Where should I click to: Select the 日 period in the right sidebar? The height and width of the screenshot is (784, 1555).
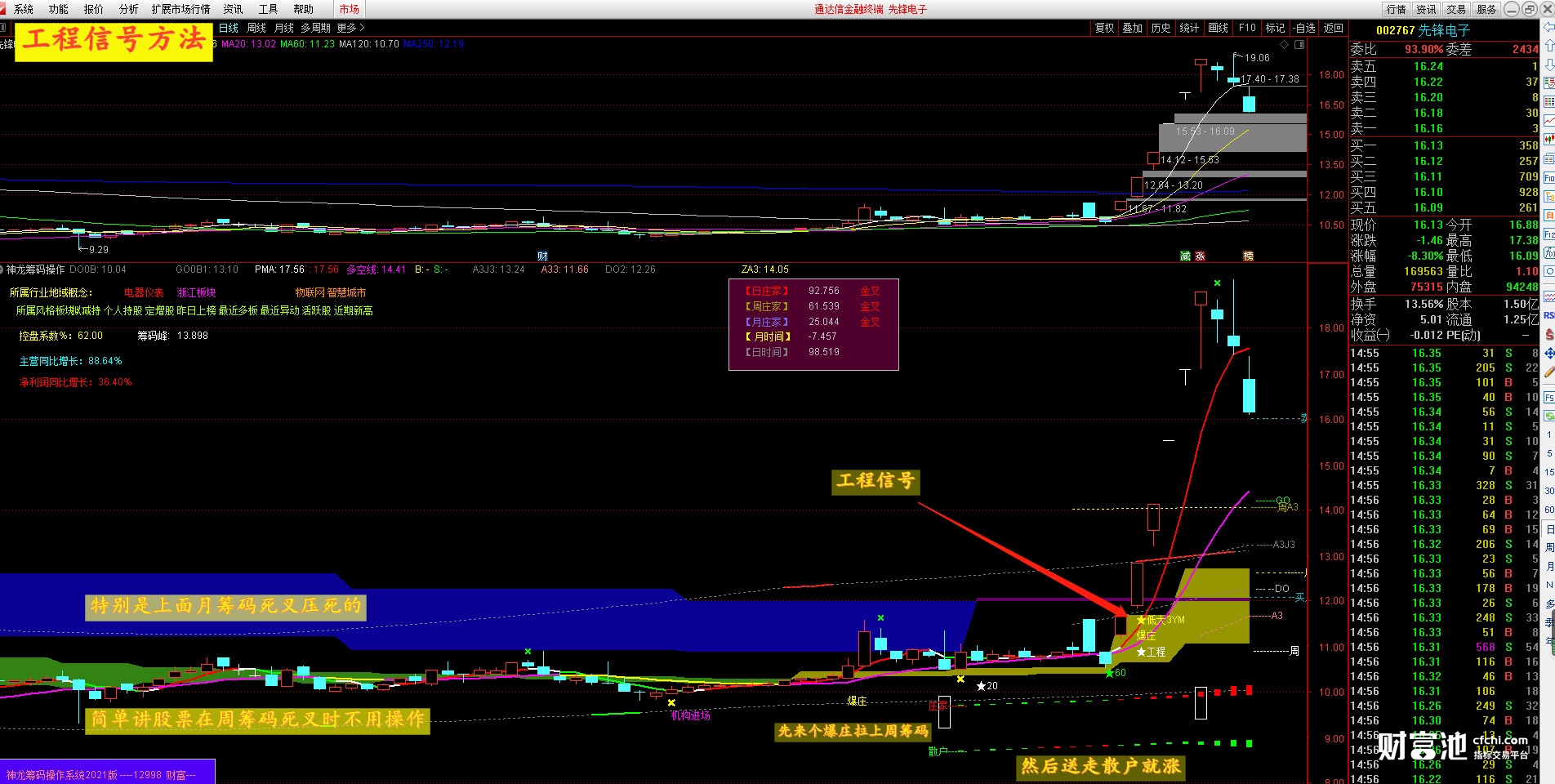pos(1548,528)
